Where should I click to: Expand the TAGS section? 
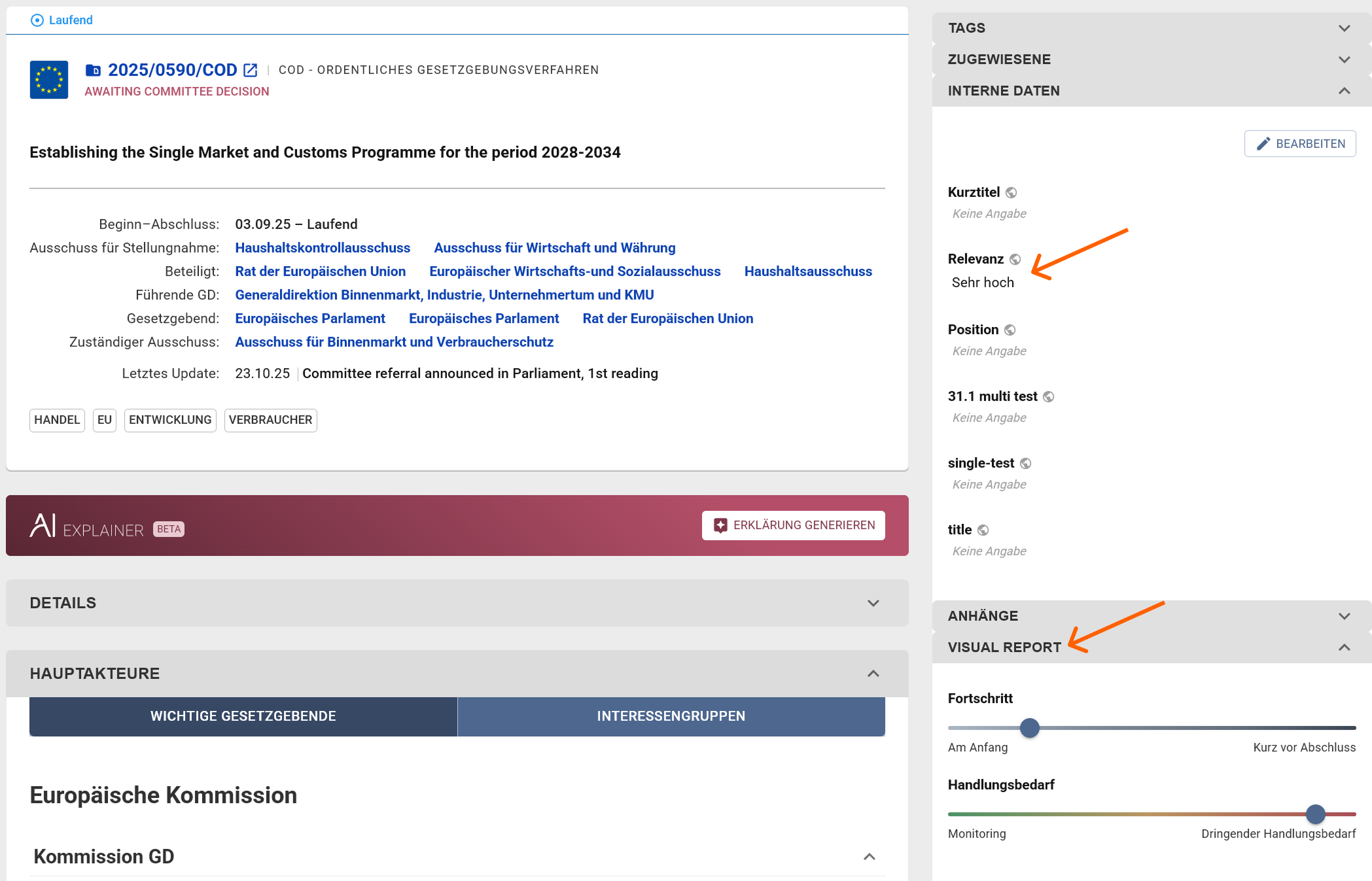pyautogui.click(x=1344, y=28)
